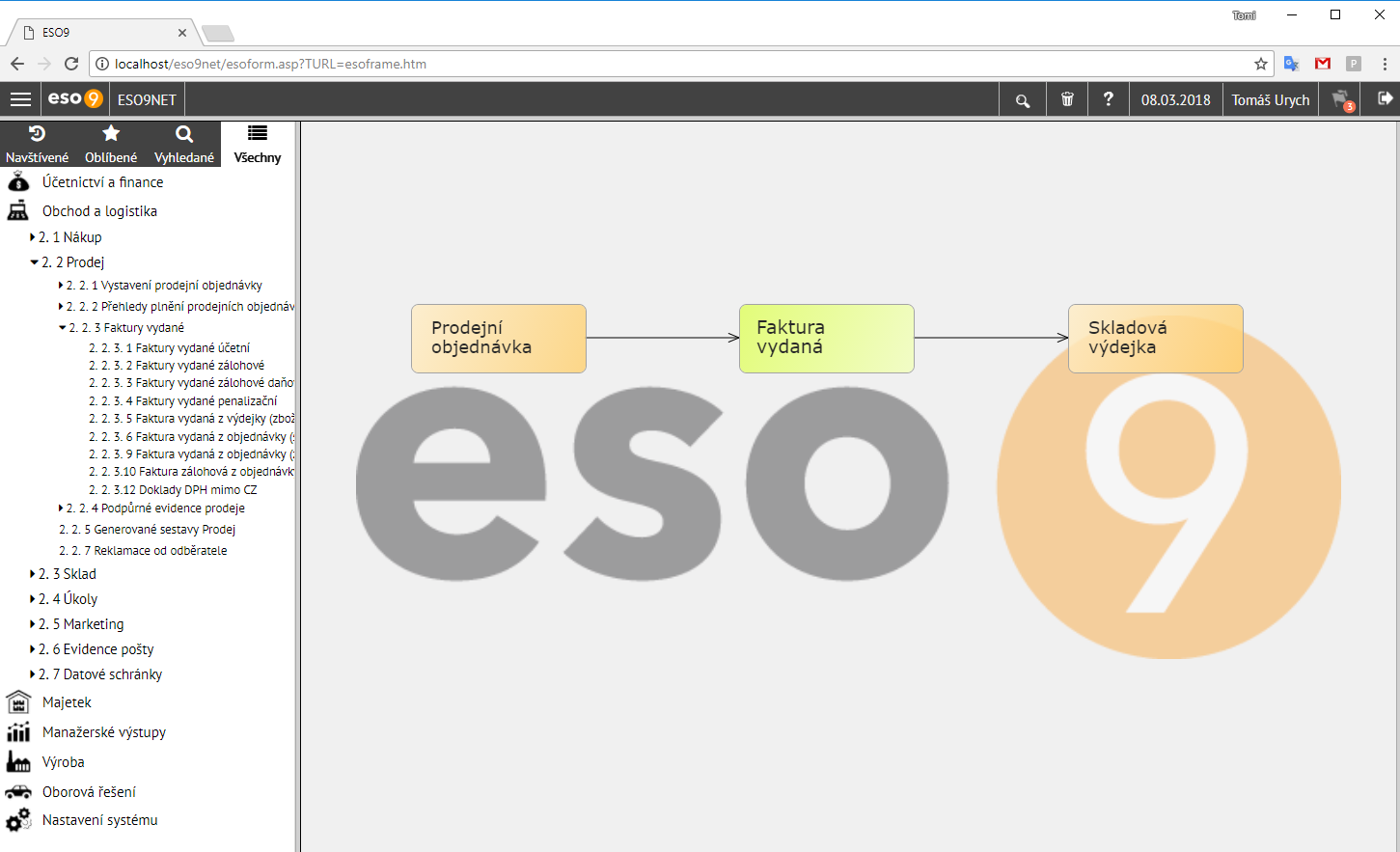The image size is (1400, 852).
Task: Close the ESO9 browser tab
Action: tap(182, 33)
